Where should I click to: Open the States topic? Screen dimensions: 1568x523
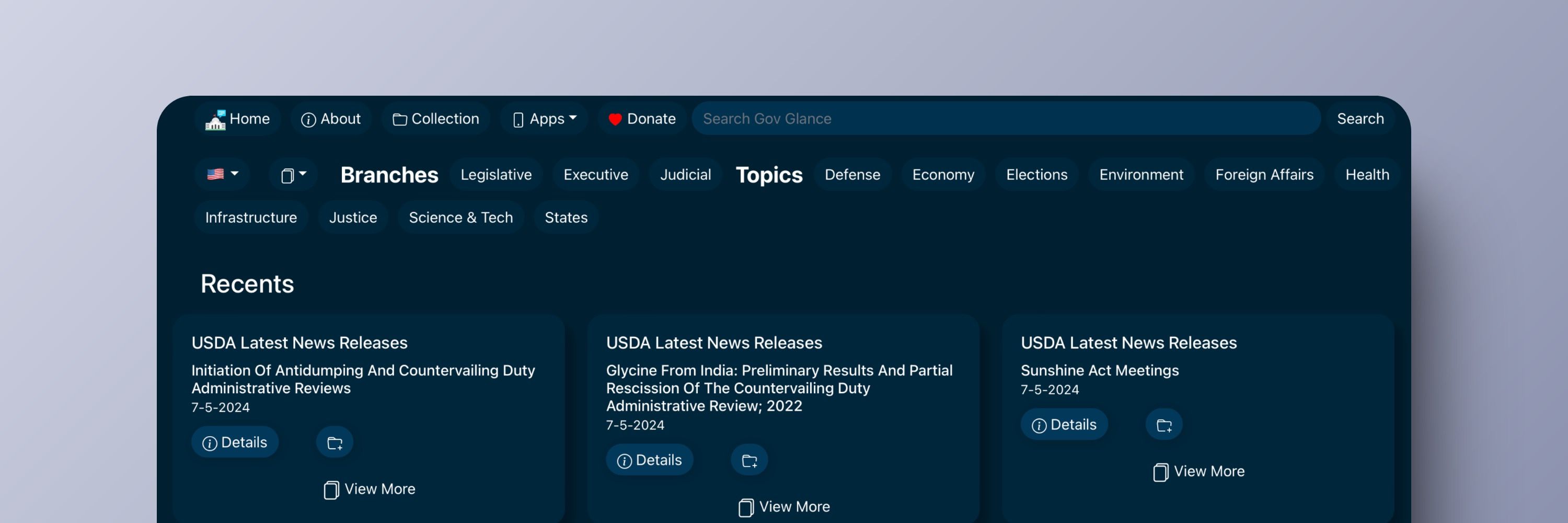tap(566, 218)
